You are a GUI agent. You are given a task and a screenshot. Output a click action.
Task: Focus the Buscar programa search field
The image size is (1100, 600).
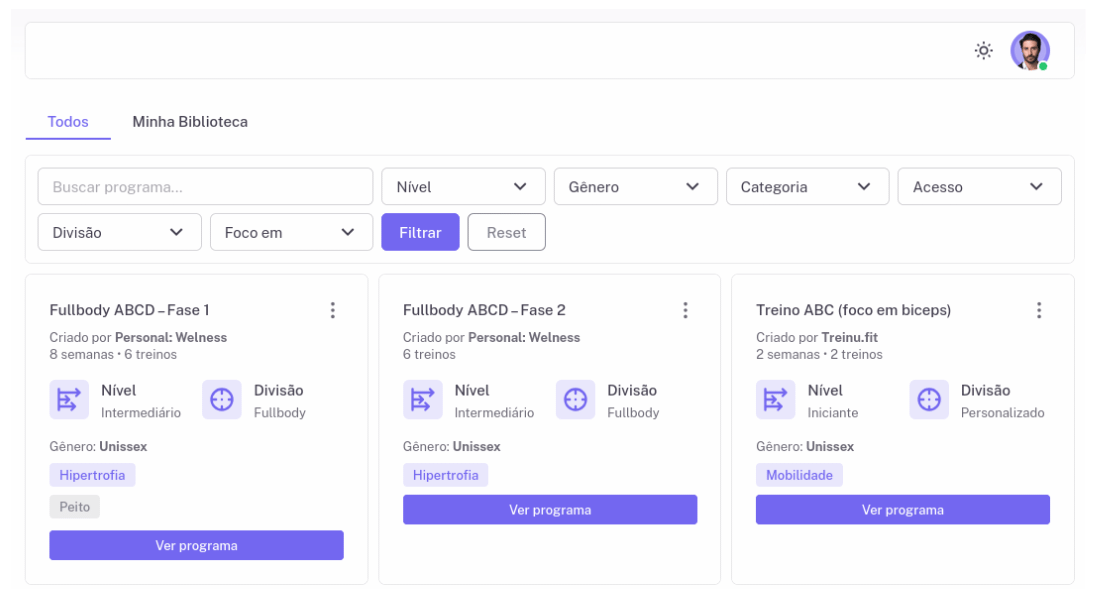(x=205, y=187)
